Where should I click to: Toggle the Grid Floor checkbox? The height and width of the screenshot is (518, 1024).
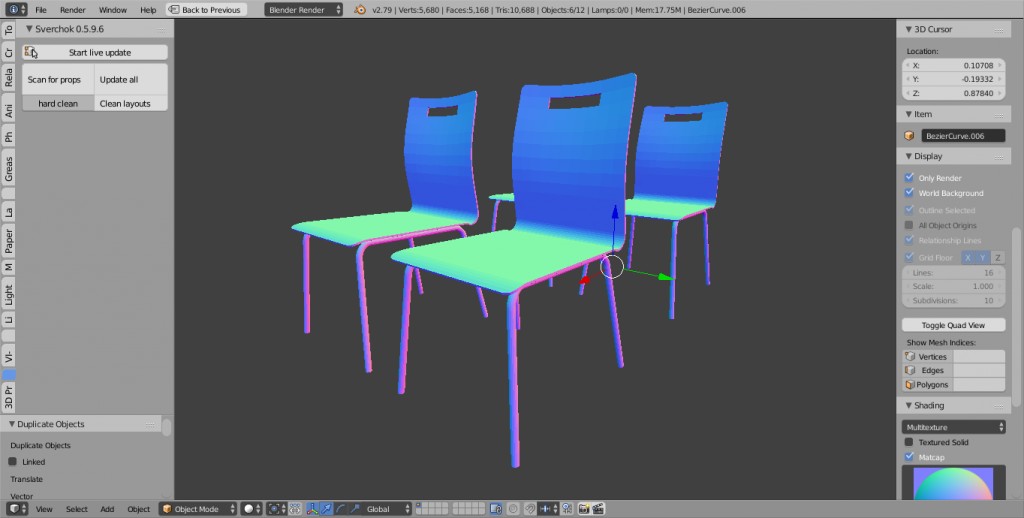pyautogui.click(x=909, y=257)
